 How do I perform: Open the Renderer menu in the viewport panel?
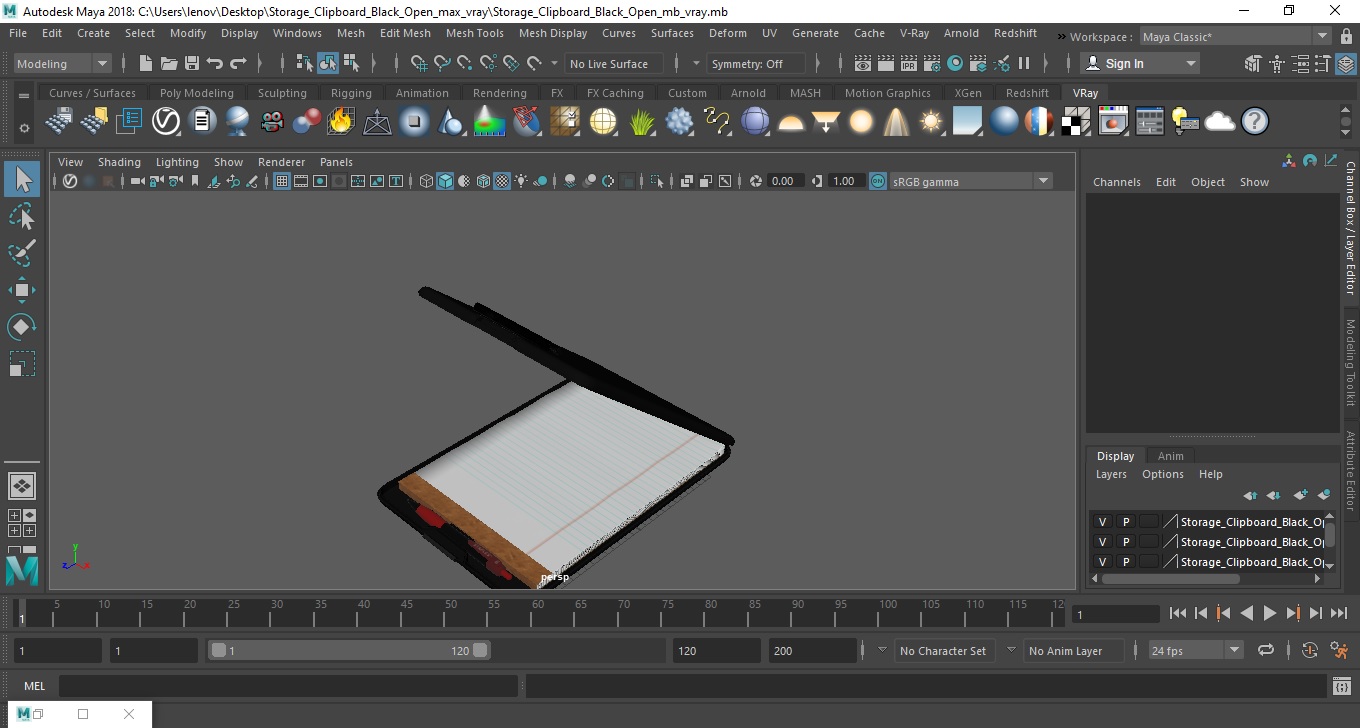pos(281,162)
